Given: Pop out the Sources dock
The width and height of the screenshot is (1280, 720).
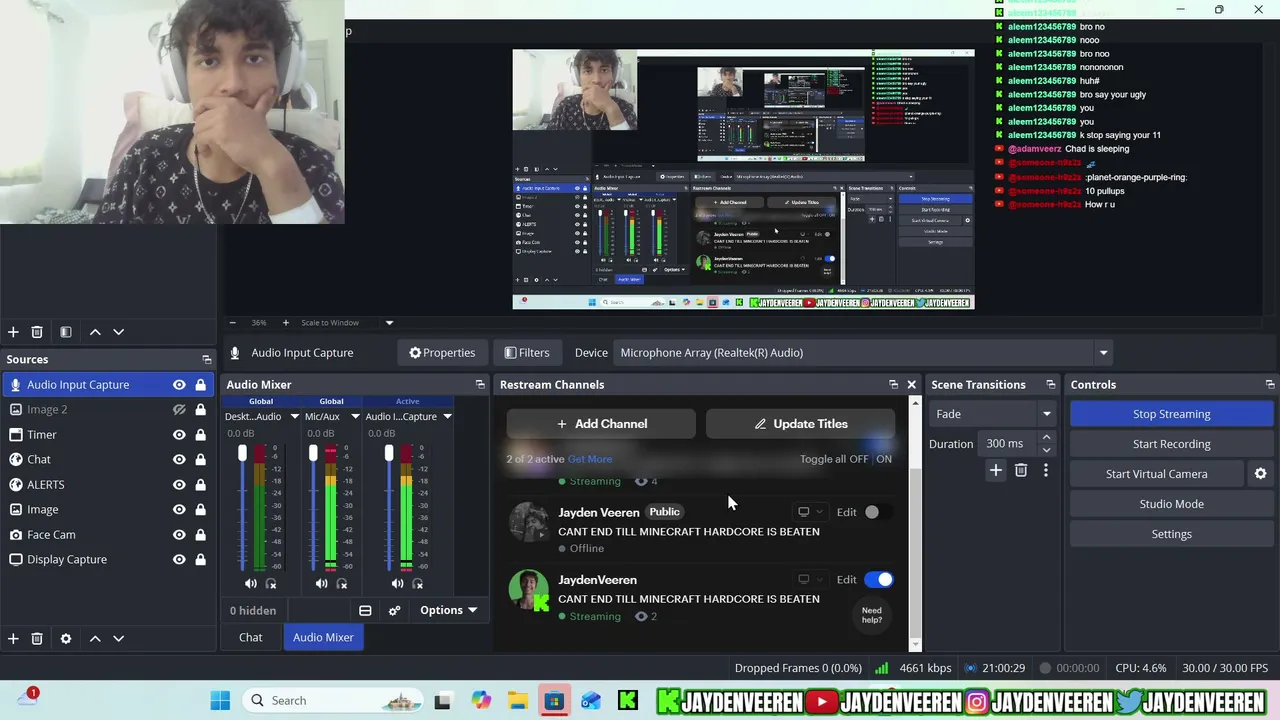Looking at the screenshot, I should pyautogui.click(x=207, y=360).
